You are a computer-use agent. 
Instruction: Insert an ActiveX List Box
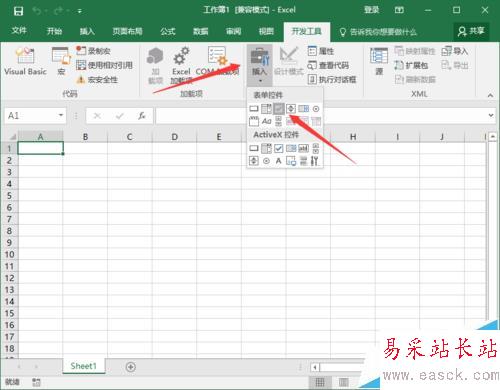click(x=291, y=148)
